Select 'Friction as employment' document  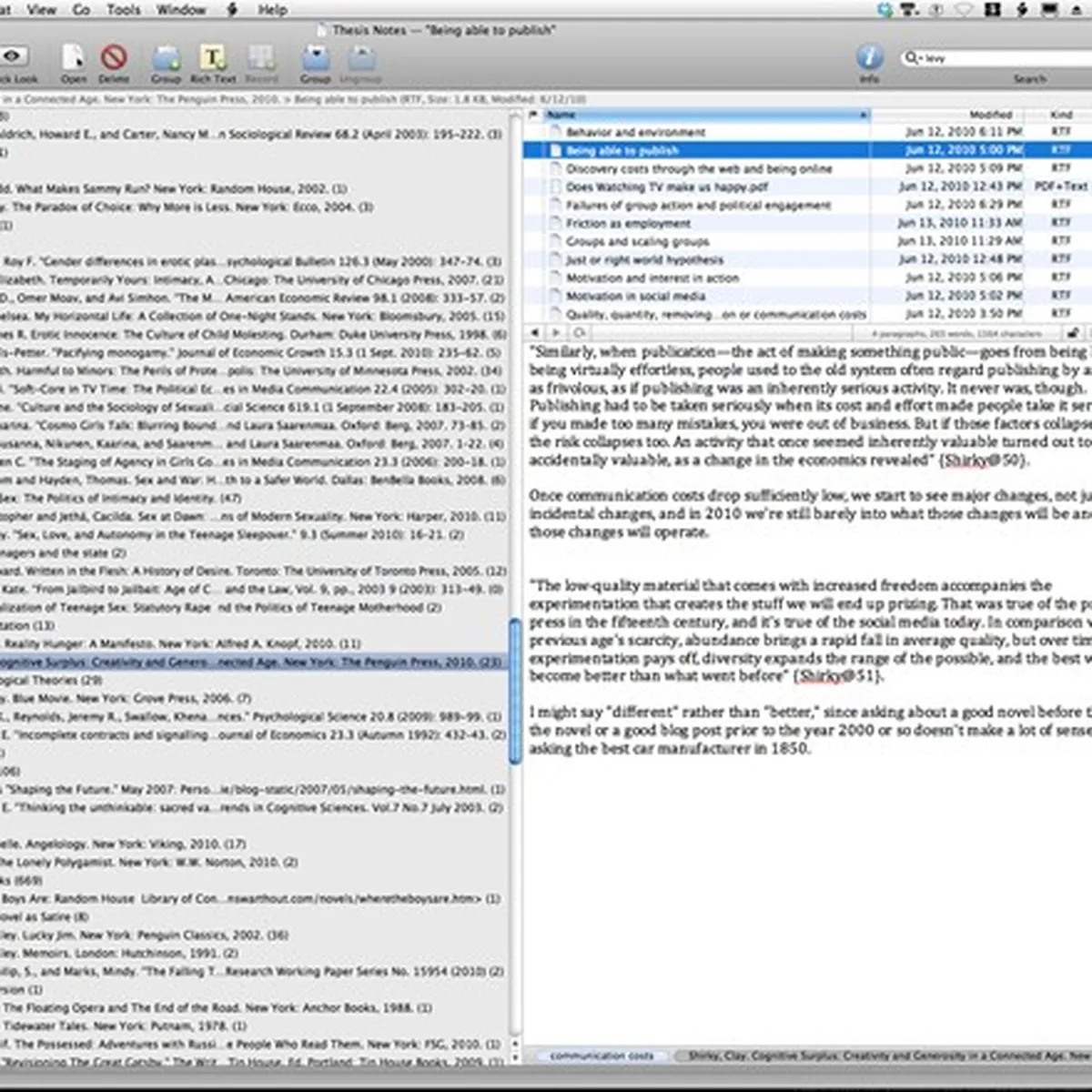click(x=628, y=223)
